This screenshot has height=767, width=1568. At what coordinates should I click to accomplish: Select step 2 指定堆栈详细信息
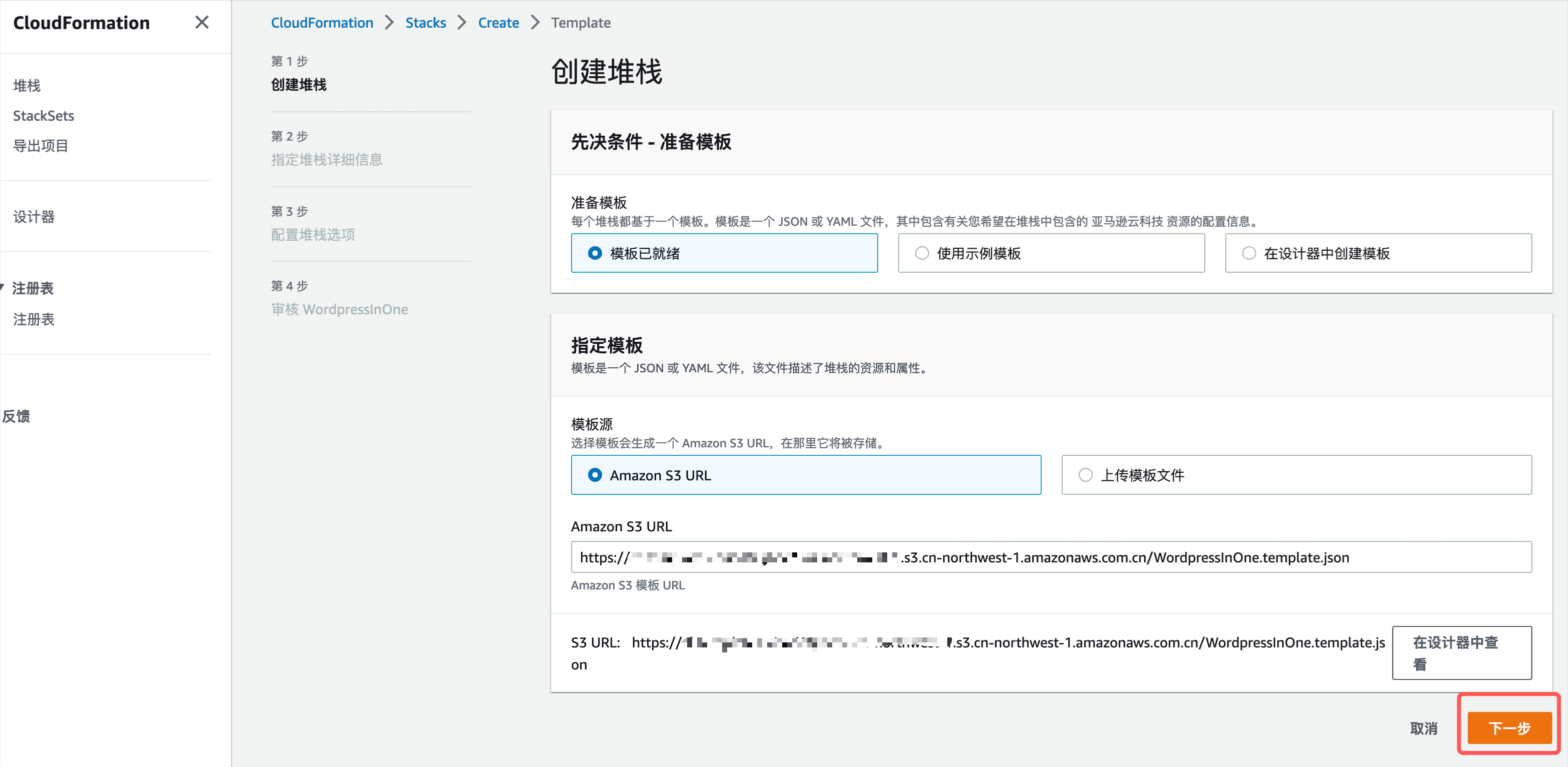(327, 160)
